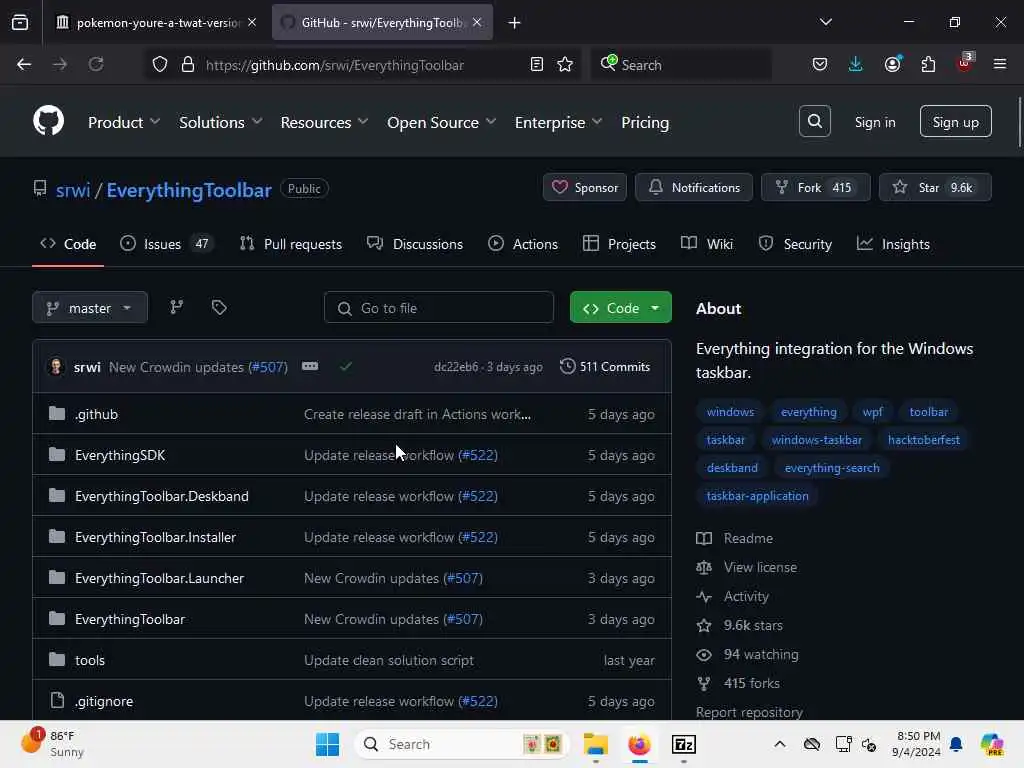Expand commit message ellipsis for srwi commit
Image resolution: width=1024 pixels, height=768 pixels.
[310, 366]
